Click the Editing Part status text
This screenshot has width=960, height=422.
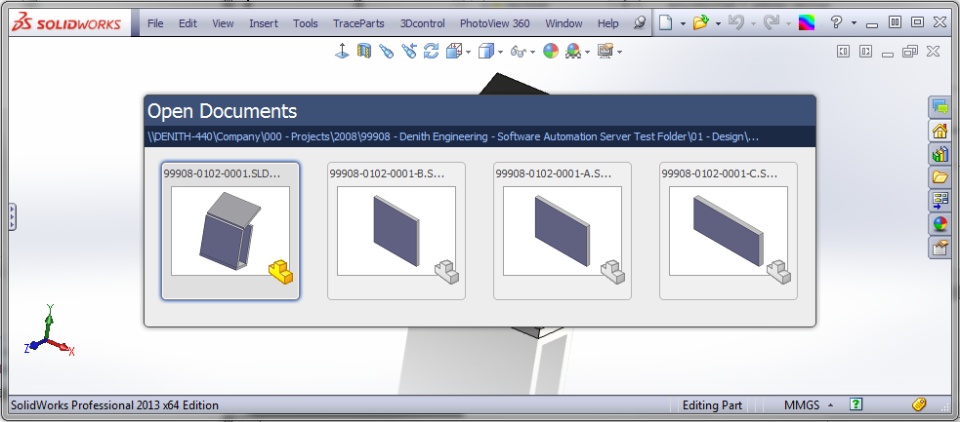click(x=712, y=405)
